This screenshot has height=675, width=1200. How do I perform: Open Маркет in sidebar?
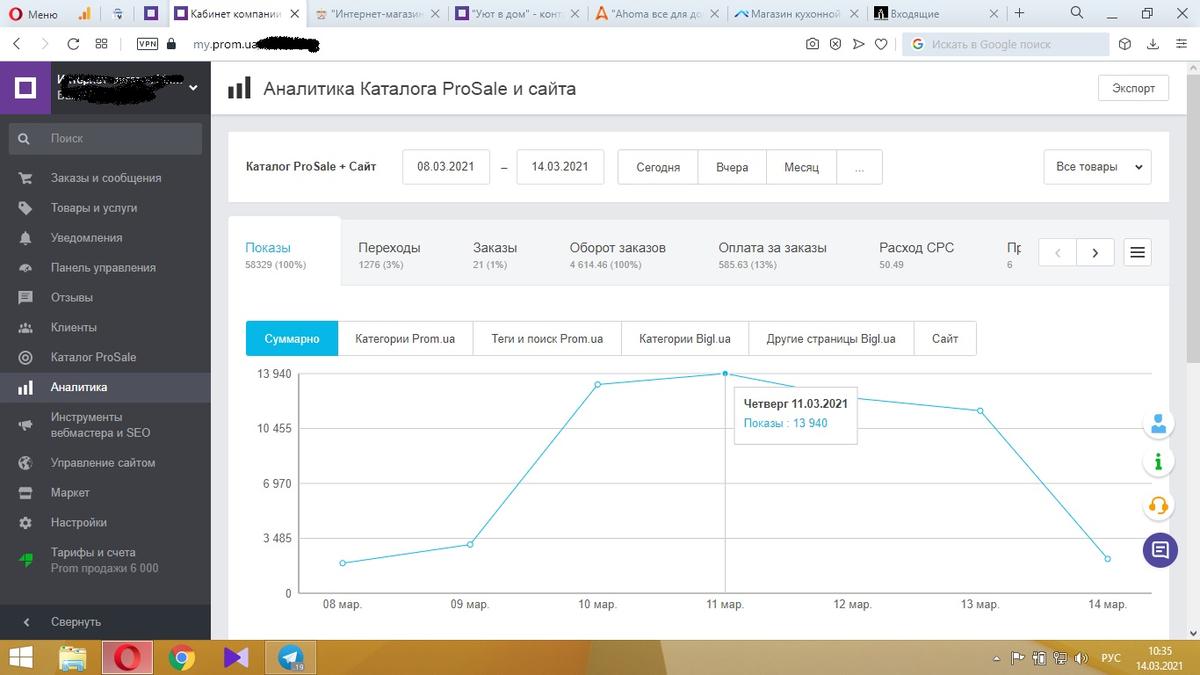click(x=106, y=493)
